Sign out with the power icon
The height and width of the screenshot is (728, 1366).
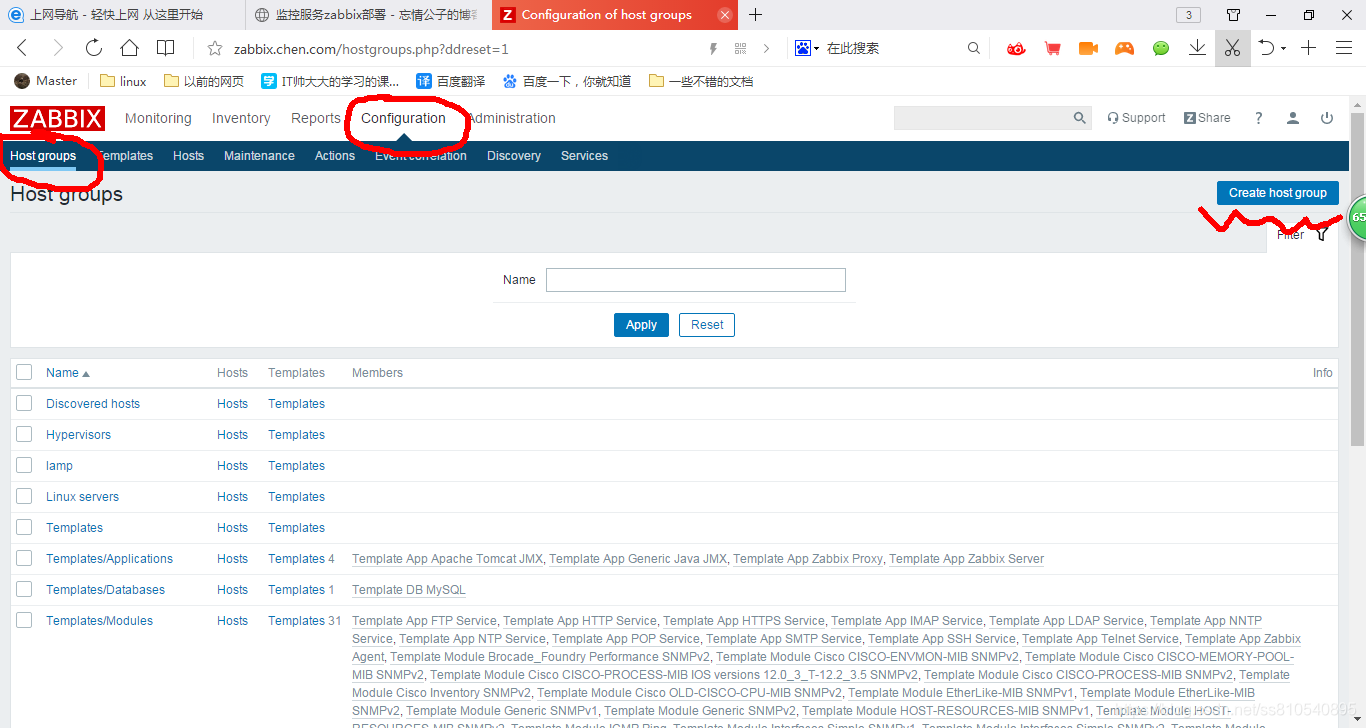(x=1327, y=118)
